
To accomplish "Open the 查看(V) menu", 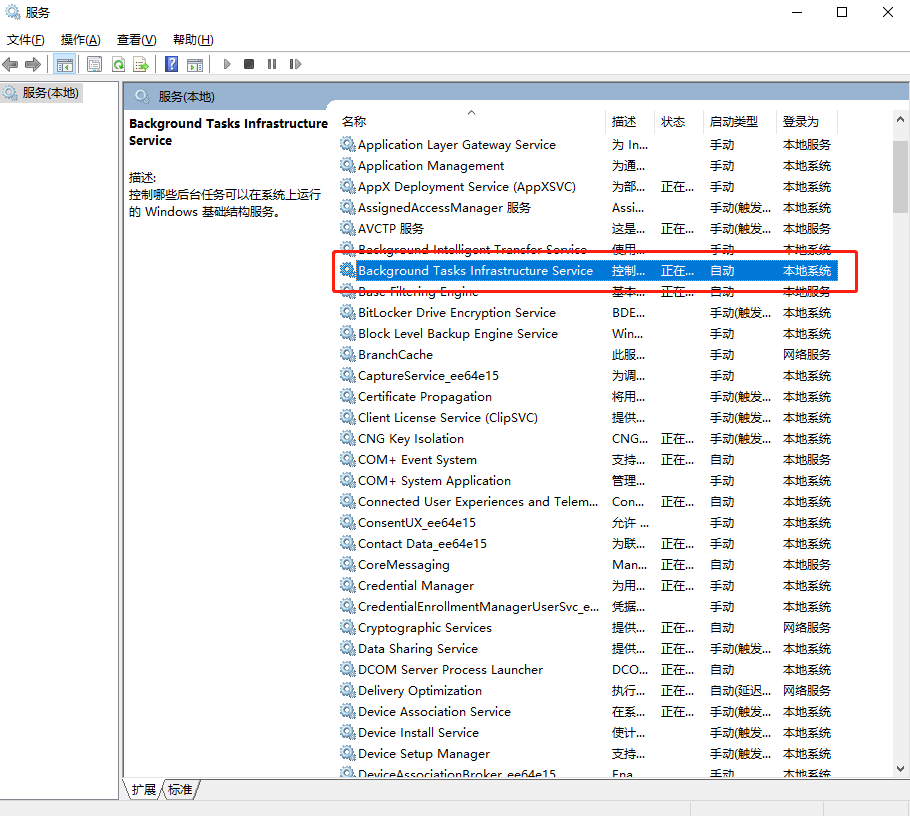I will [135, 39].
